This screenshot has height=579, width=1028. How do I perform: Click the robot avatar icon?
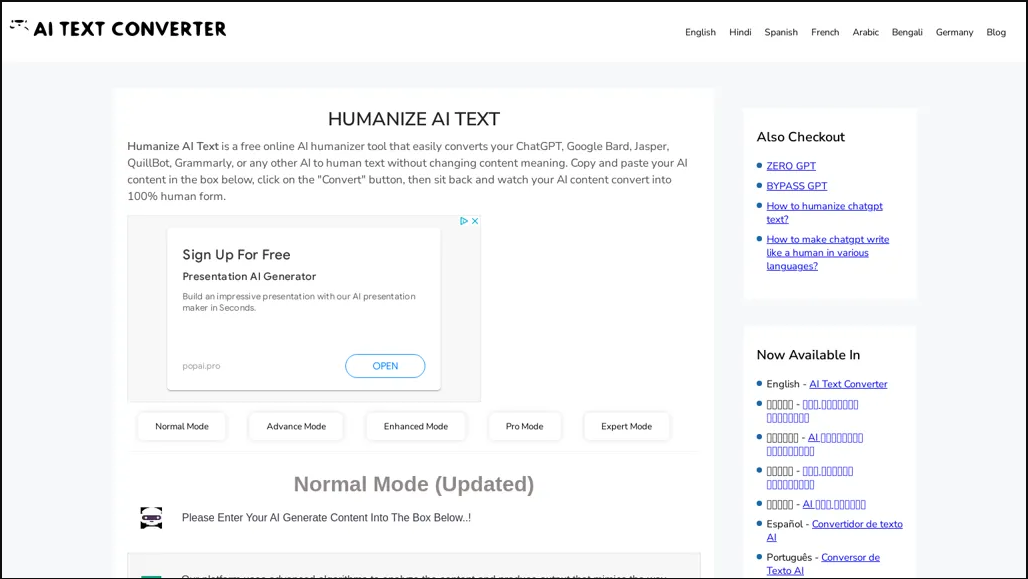pos(151,518)
